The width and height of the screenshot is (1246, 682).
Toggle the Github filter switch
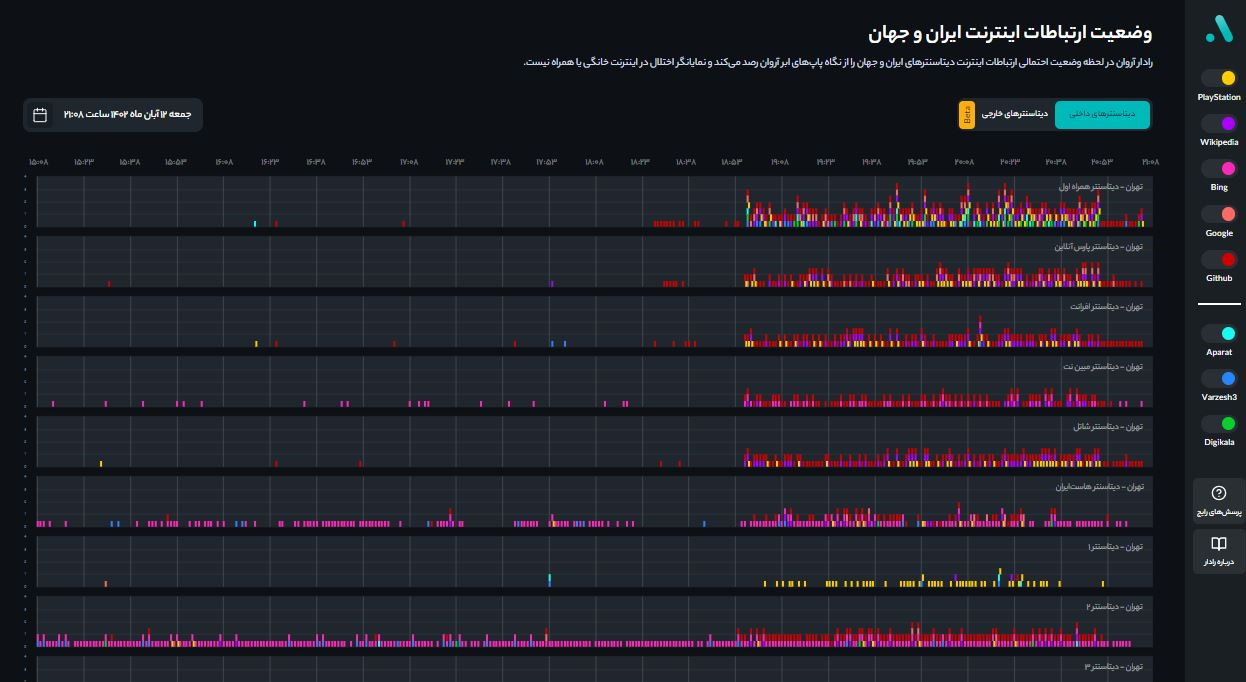click(1219, 259)
